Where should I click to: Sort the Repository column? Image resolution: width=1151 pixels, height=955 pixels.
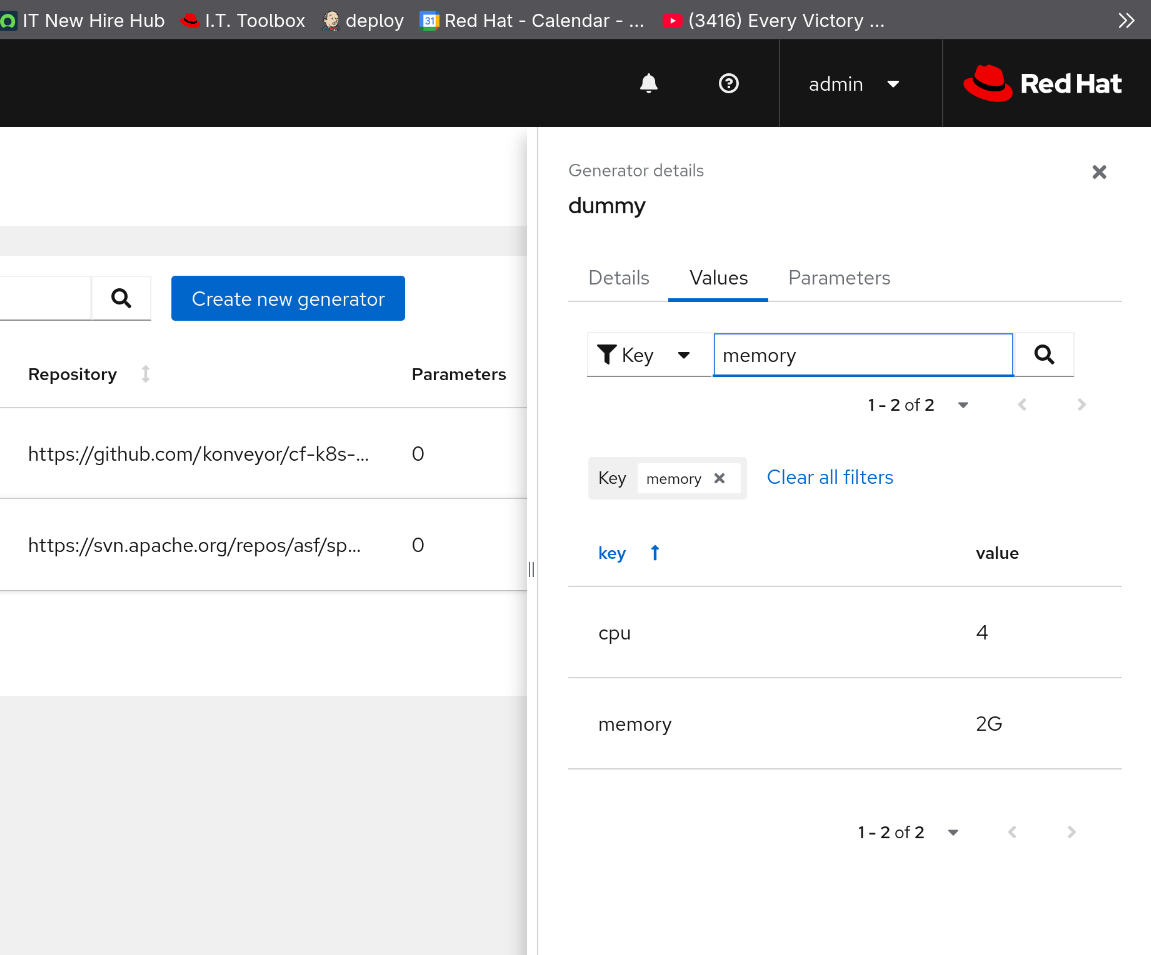[146, 374]
